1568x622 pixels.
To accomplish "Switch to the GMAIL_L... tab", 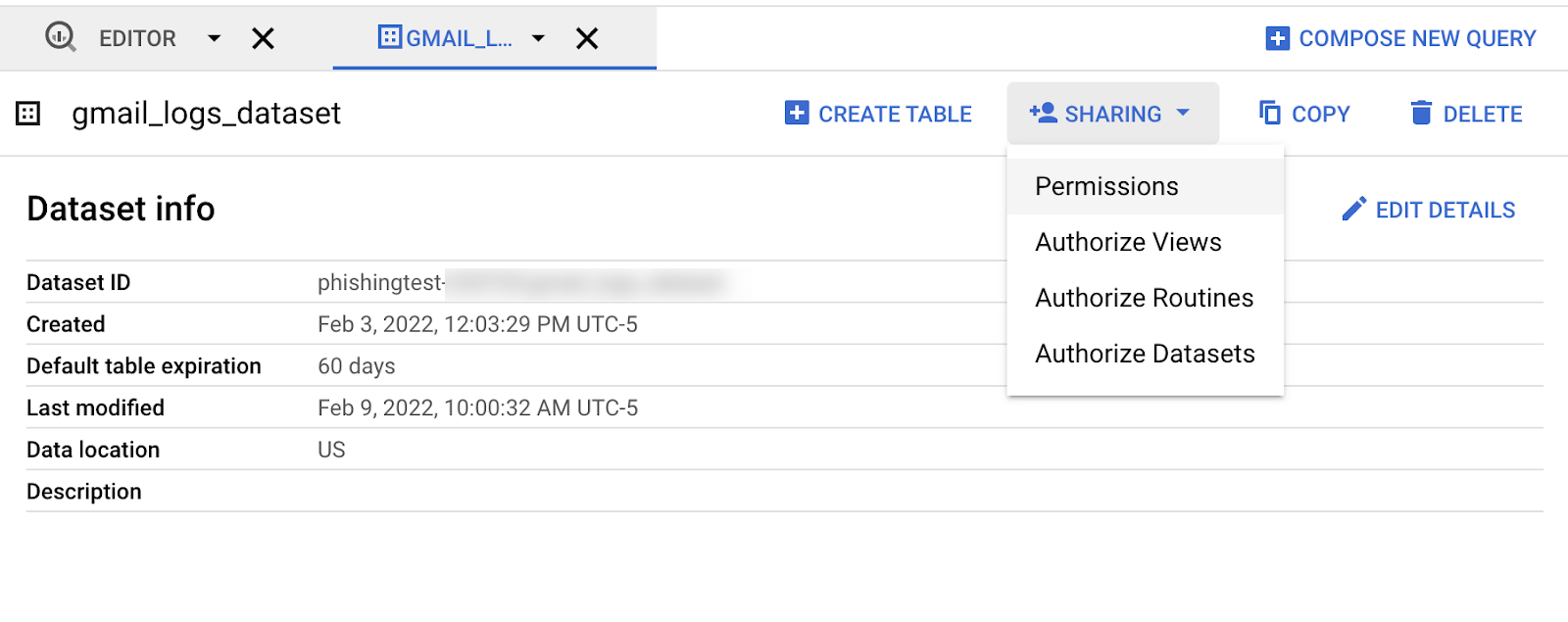I will point(459,38).
